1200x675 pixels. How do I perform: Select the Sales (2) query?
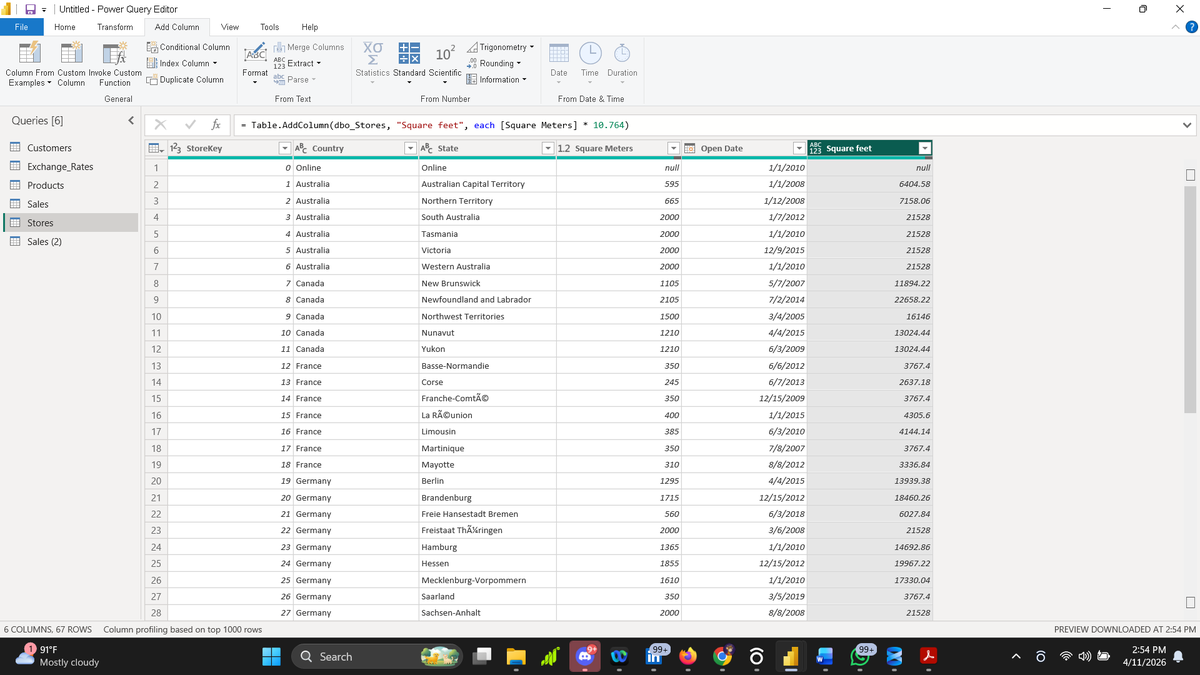(x=69, y=242)
